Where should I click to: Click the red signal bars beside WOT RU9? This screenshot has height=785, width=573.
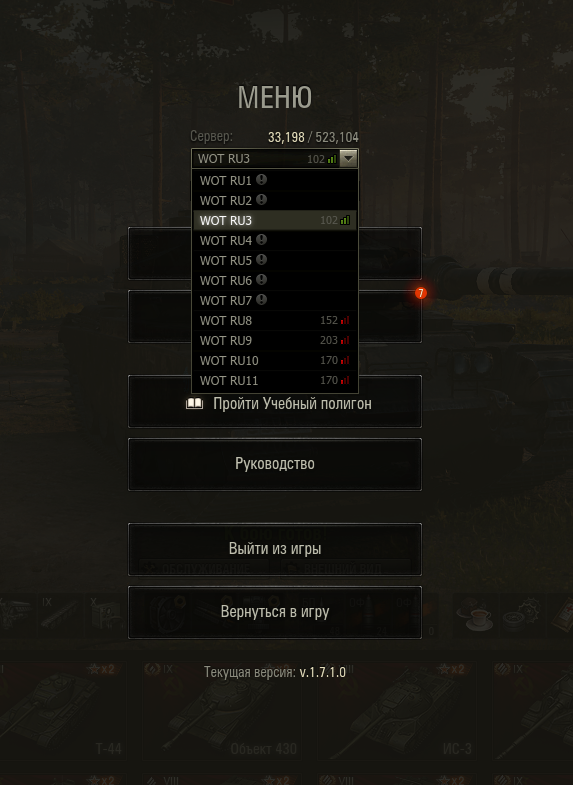click(345, 340)
